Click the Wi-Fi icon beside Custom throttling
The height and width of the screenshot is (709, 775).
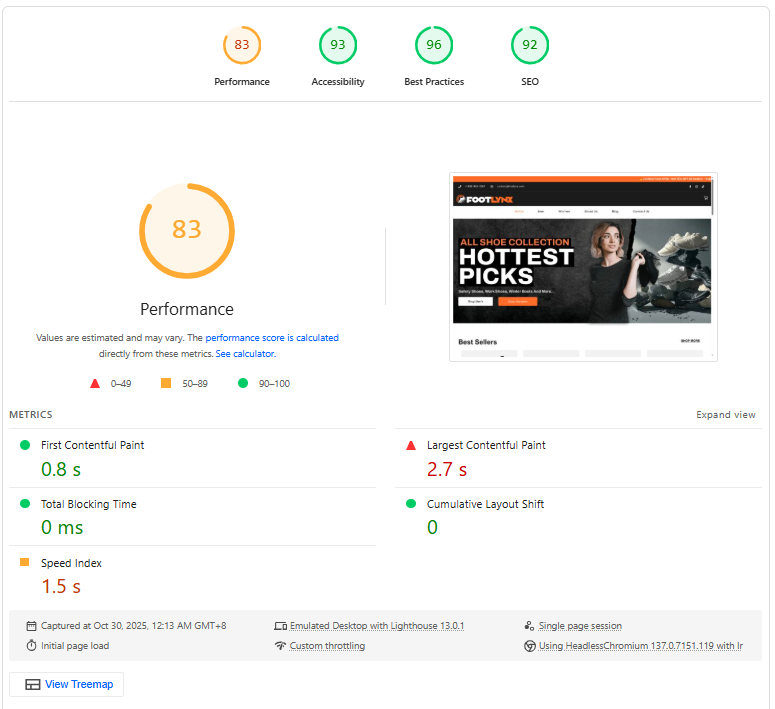tap(280, 646)
